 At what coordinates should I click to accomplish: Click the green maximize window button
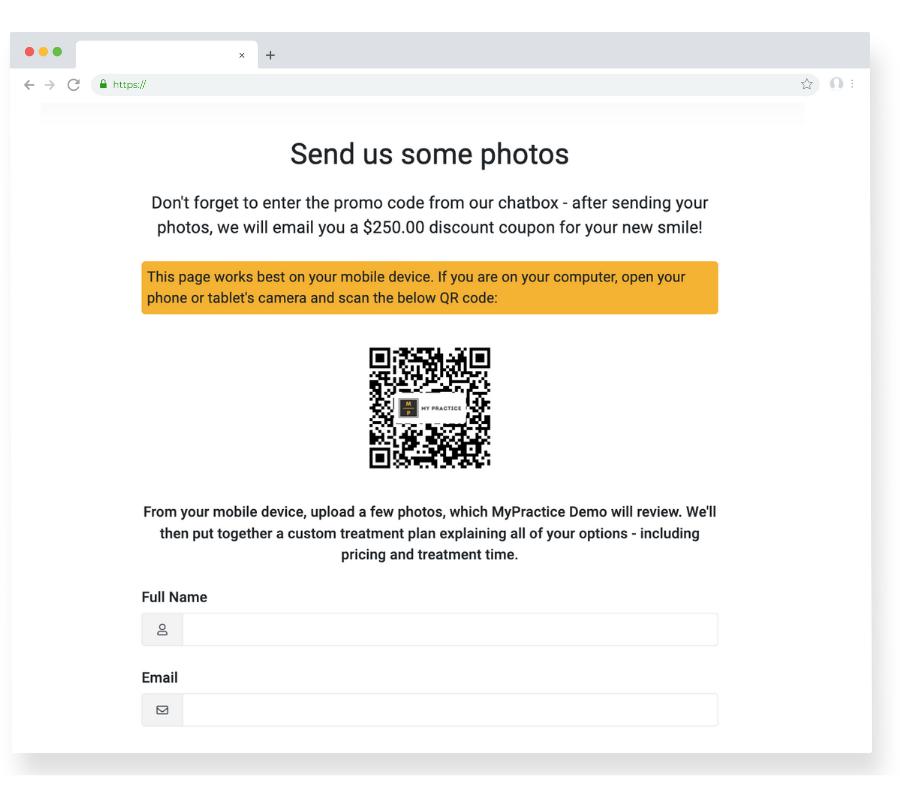pyautogui.click(x=57, y=52)
